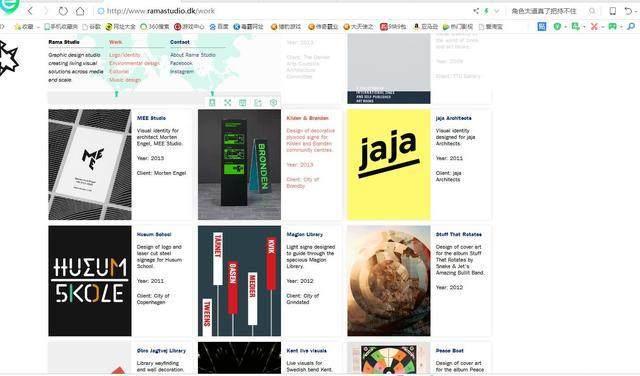Open the 360 search bookmark
This screenshot has height=376, width=640.
point(154,27)
